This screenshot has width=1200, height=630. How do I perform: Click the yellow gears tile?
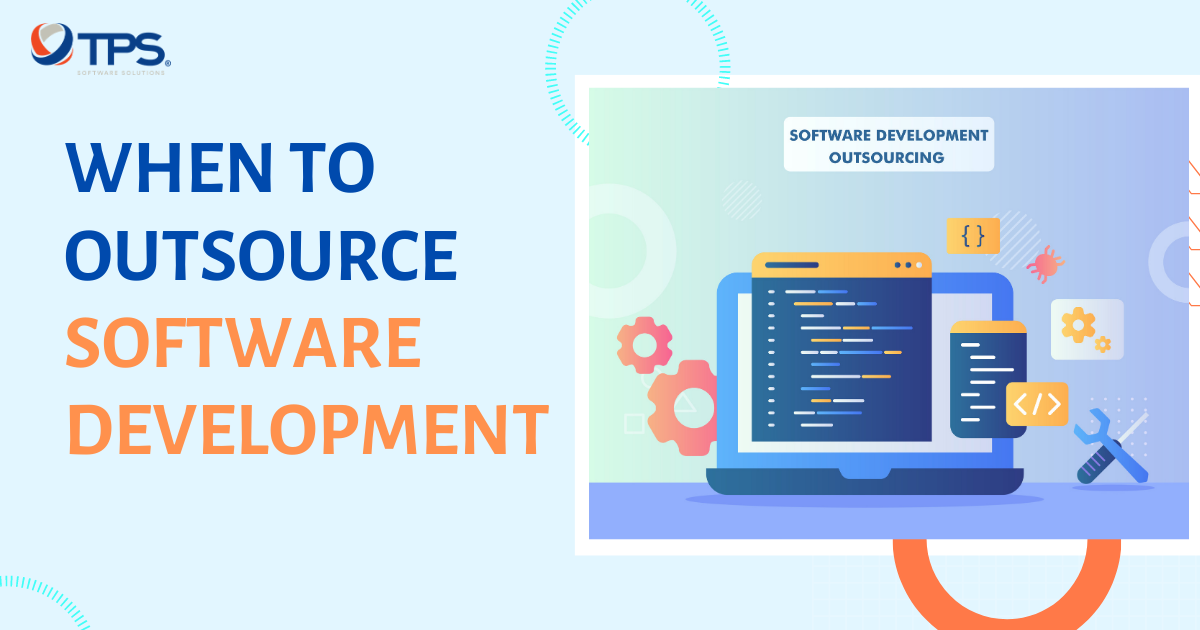1087,329
